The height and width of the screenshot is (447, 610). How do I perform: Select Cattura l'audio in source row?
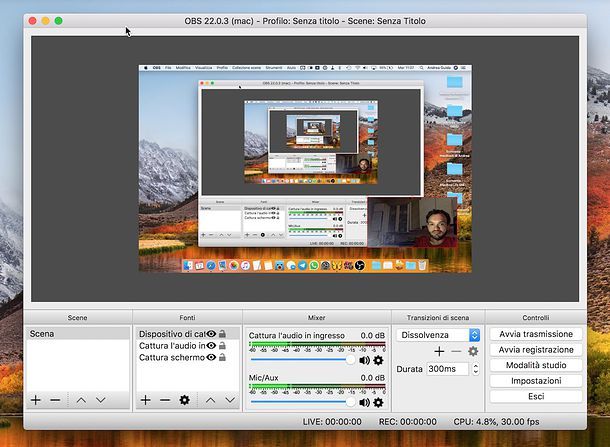[187, 345]
